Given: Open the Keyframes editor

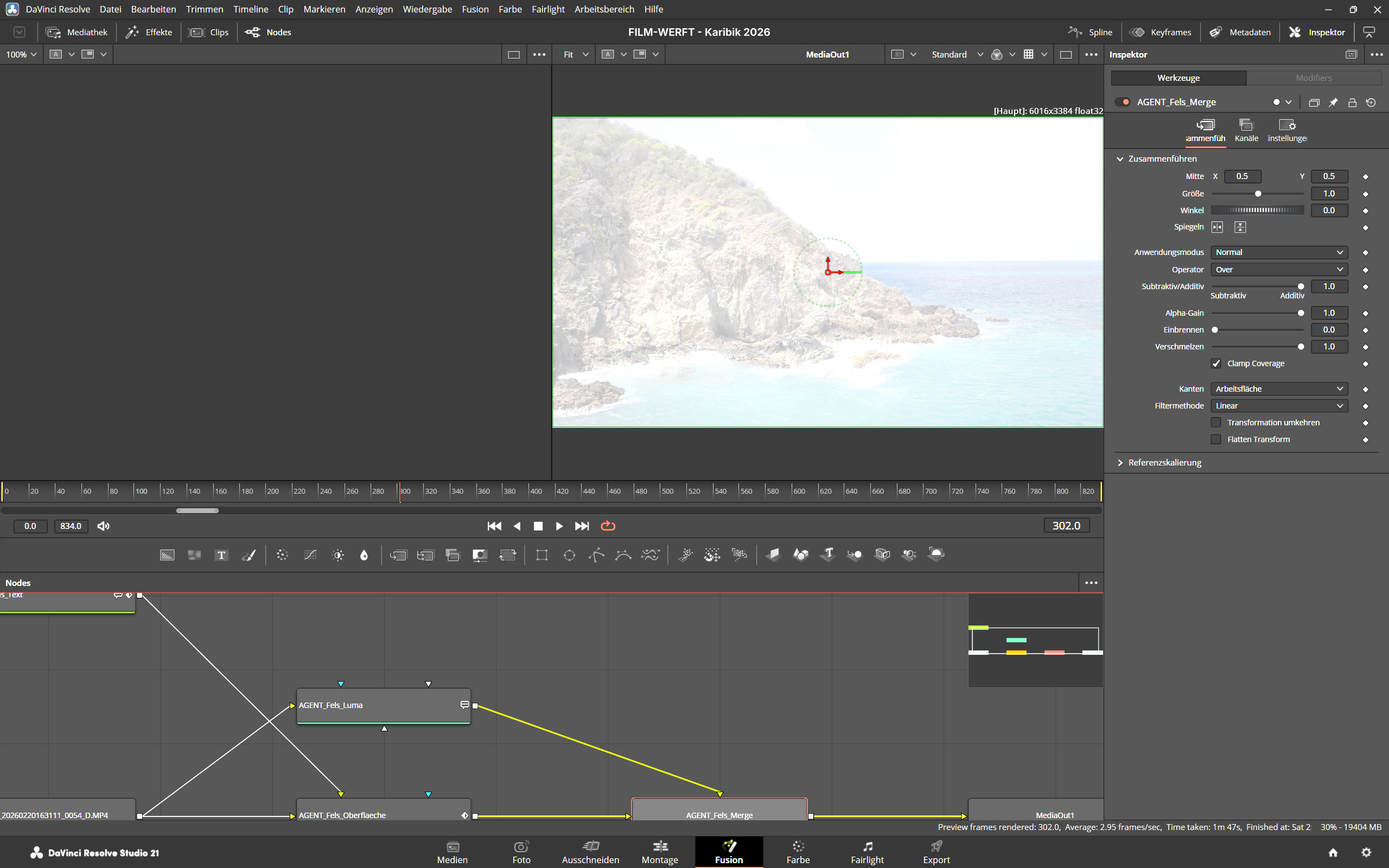Looking at the screenshot, I should 1160,32.
